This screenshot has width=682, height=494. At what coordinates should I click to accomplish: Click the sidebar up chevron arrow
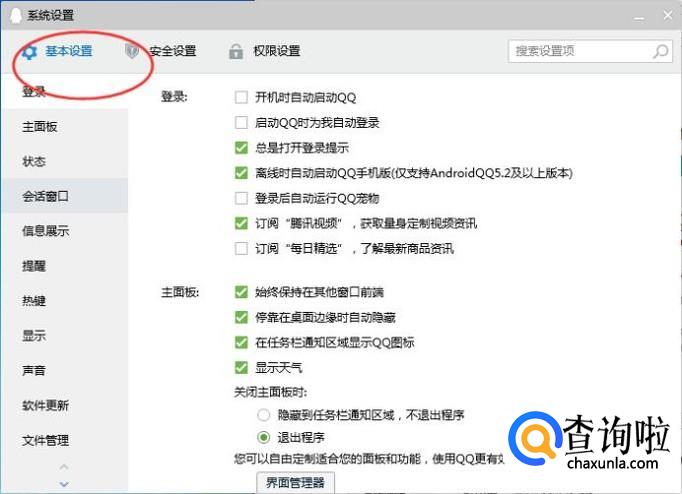coord(64,467)
